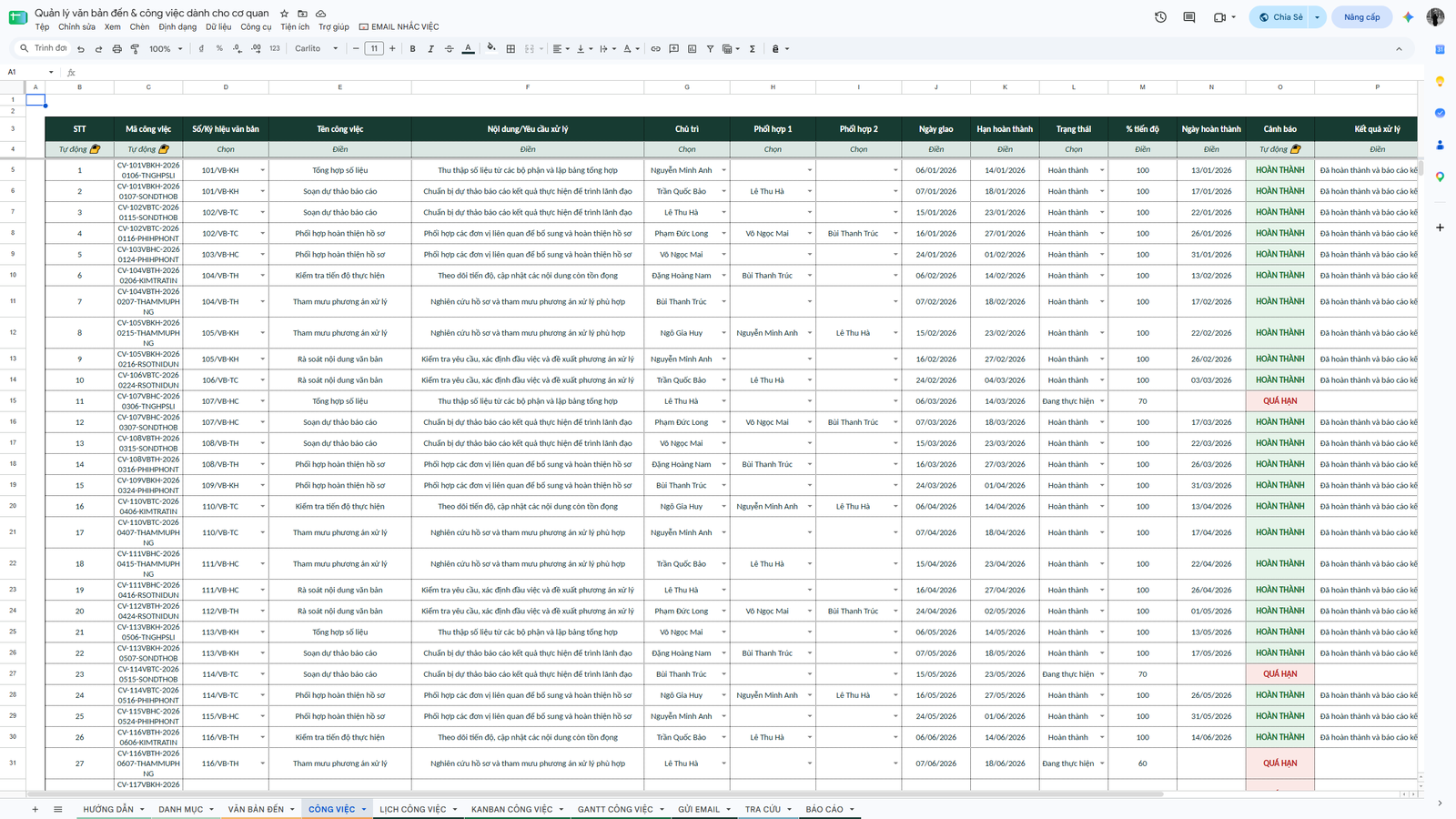The image size is (1456, 819).
Task: Click the plus to get add-ons
Action: tap(1440, 227)
